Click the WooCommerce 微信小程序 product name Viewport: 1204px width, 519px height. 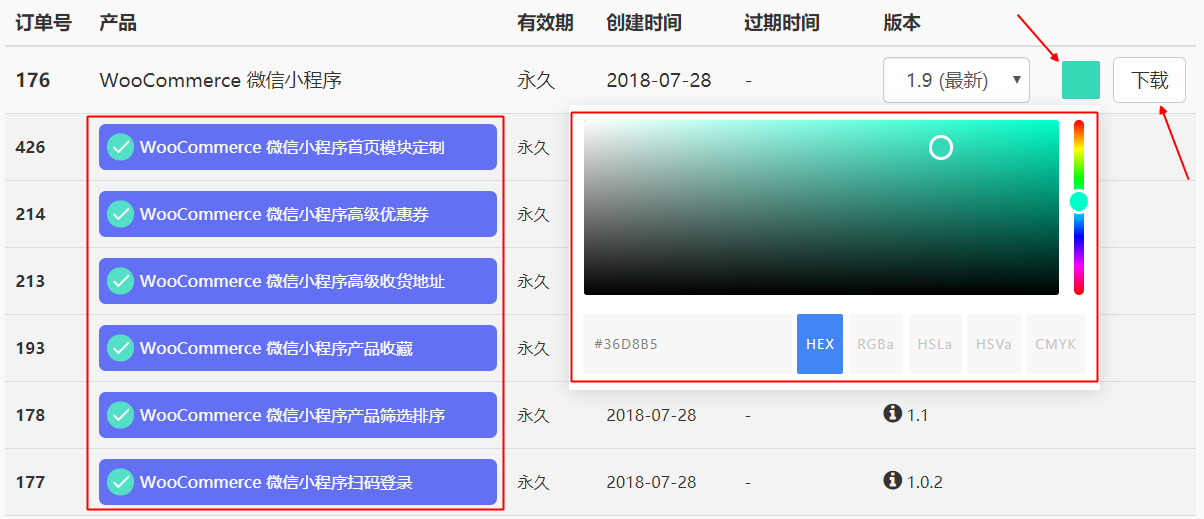pos(221,80)
